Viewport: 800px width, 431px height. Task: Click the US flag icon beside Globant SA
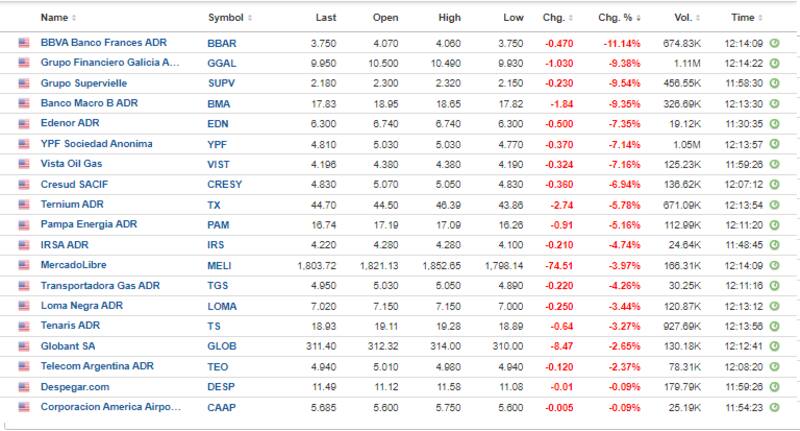24,346
